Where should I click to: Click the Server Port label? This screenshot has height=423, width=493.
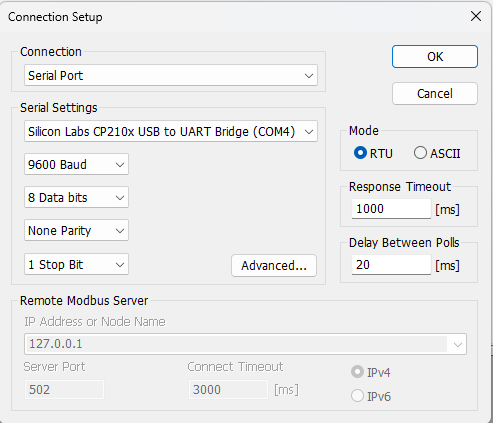pos(54,367)
